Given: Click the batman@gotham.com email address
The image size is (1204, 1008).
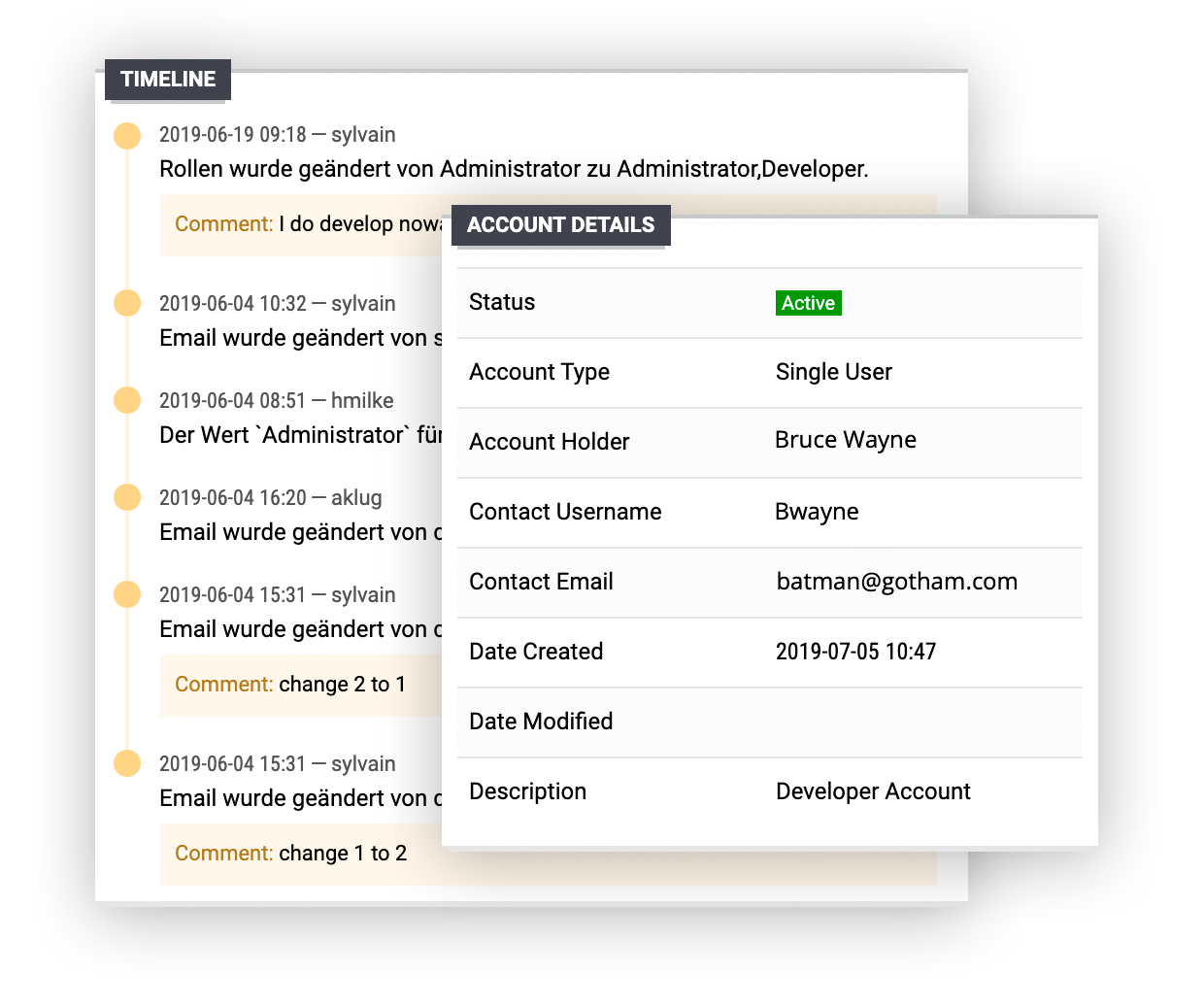Looking at the screenshot, I should tap(896, 582).
